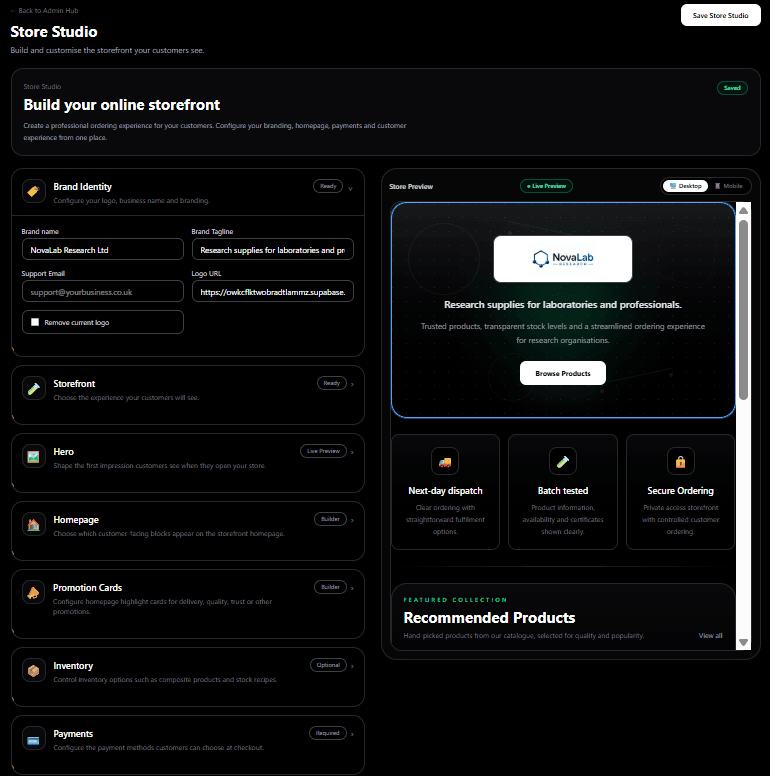This screenshot has width=770, height=776.
Task: Expand the Promotion Cards section chevron
Action: click(x=352, y=588)
